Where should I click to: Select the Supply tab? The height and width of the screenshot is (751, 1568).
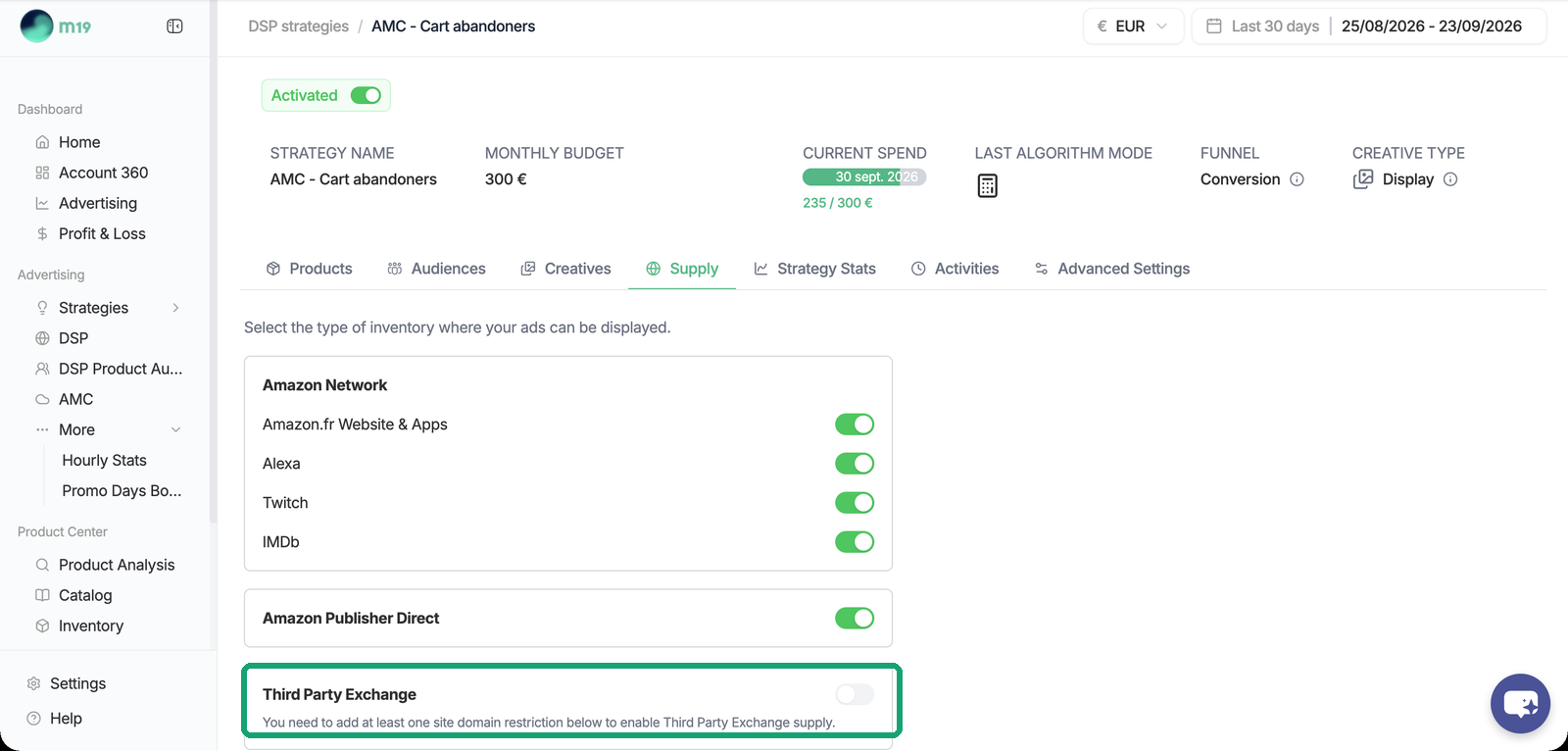coord(682,269)
